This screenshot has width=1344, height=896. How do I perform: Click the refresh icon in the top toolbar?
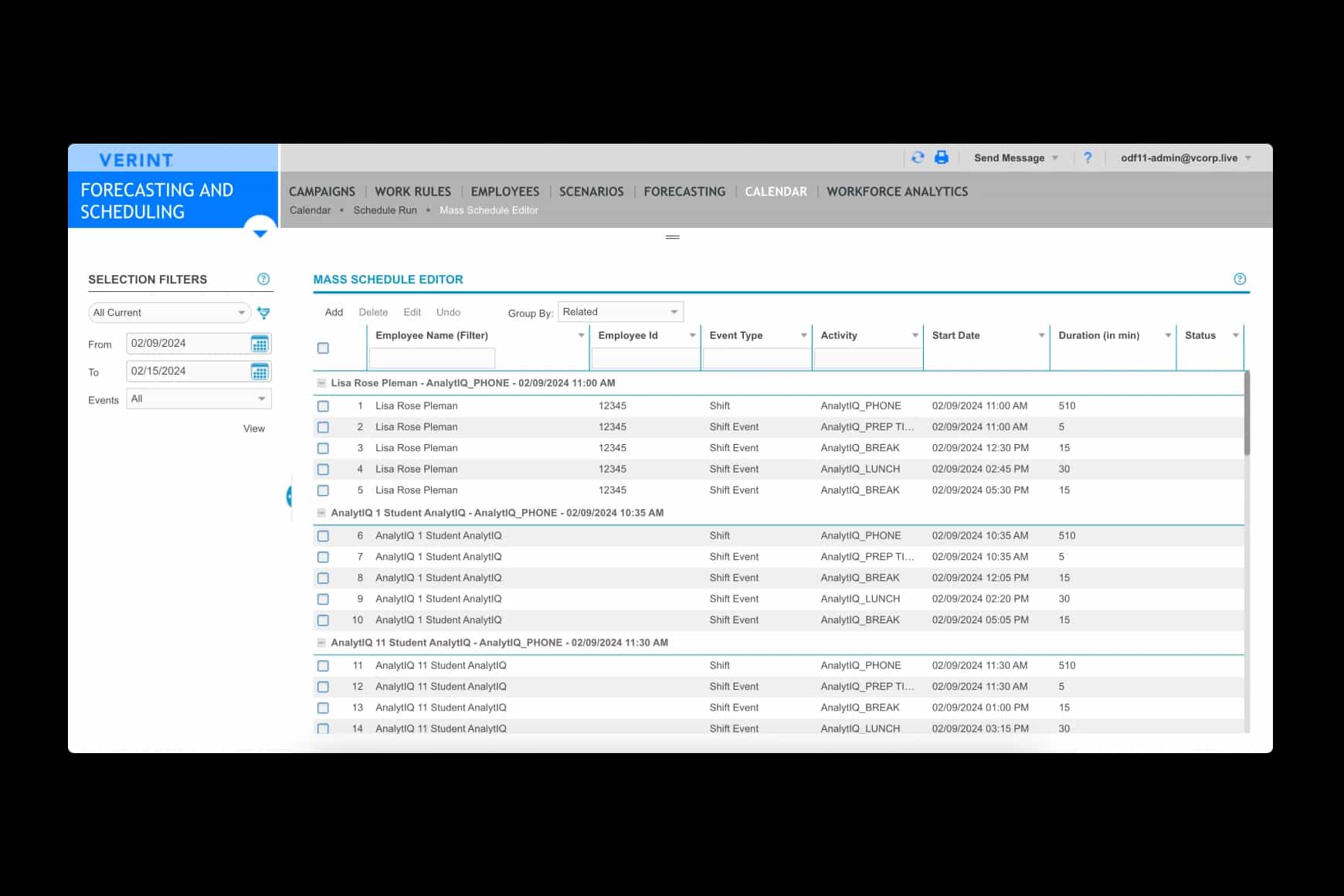918,158
